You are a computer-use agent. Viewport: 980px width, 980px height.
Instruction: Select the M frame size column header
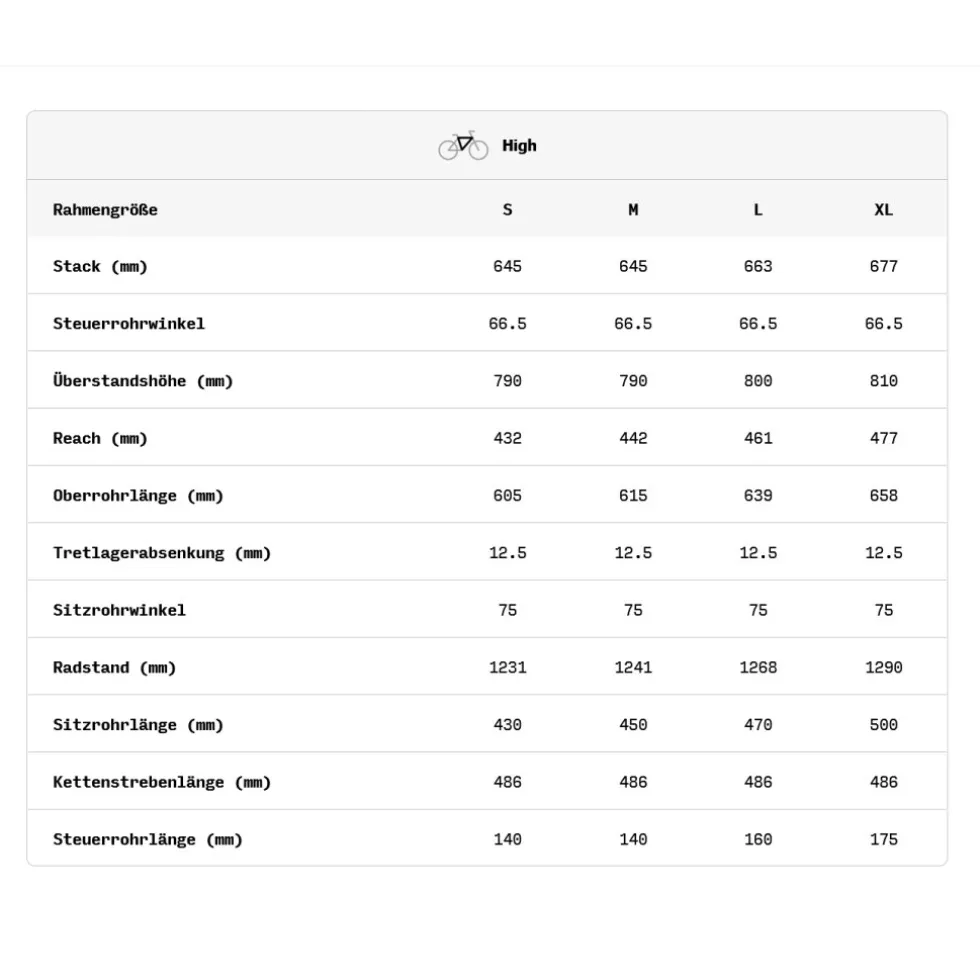click(633, 210)
